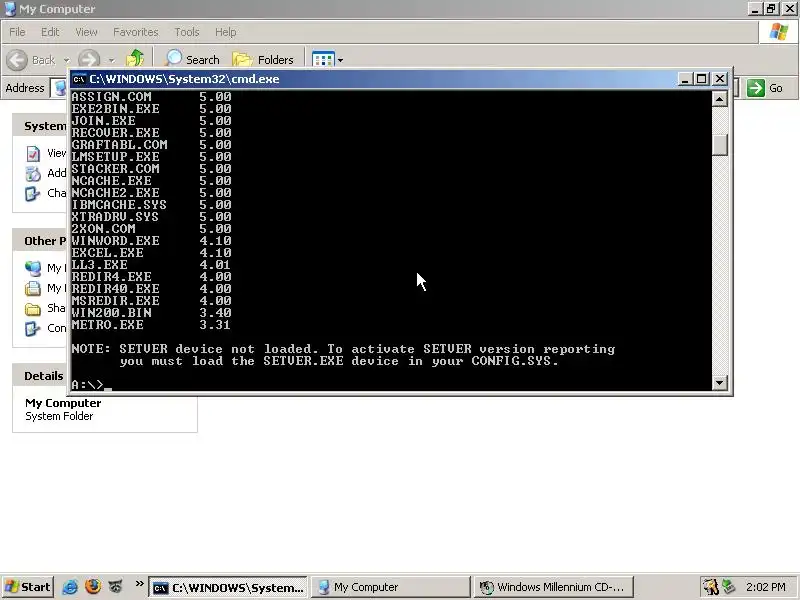Open Control Panel icon in sidebar
Image resolution: width=800 pixels, height=600 pixels.
33,329
